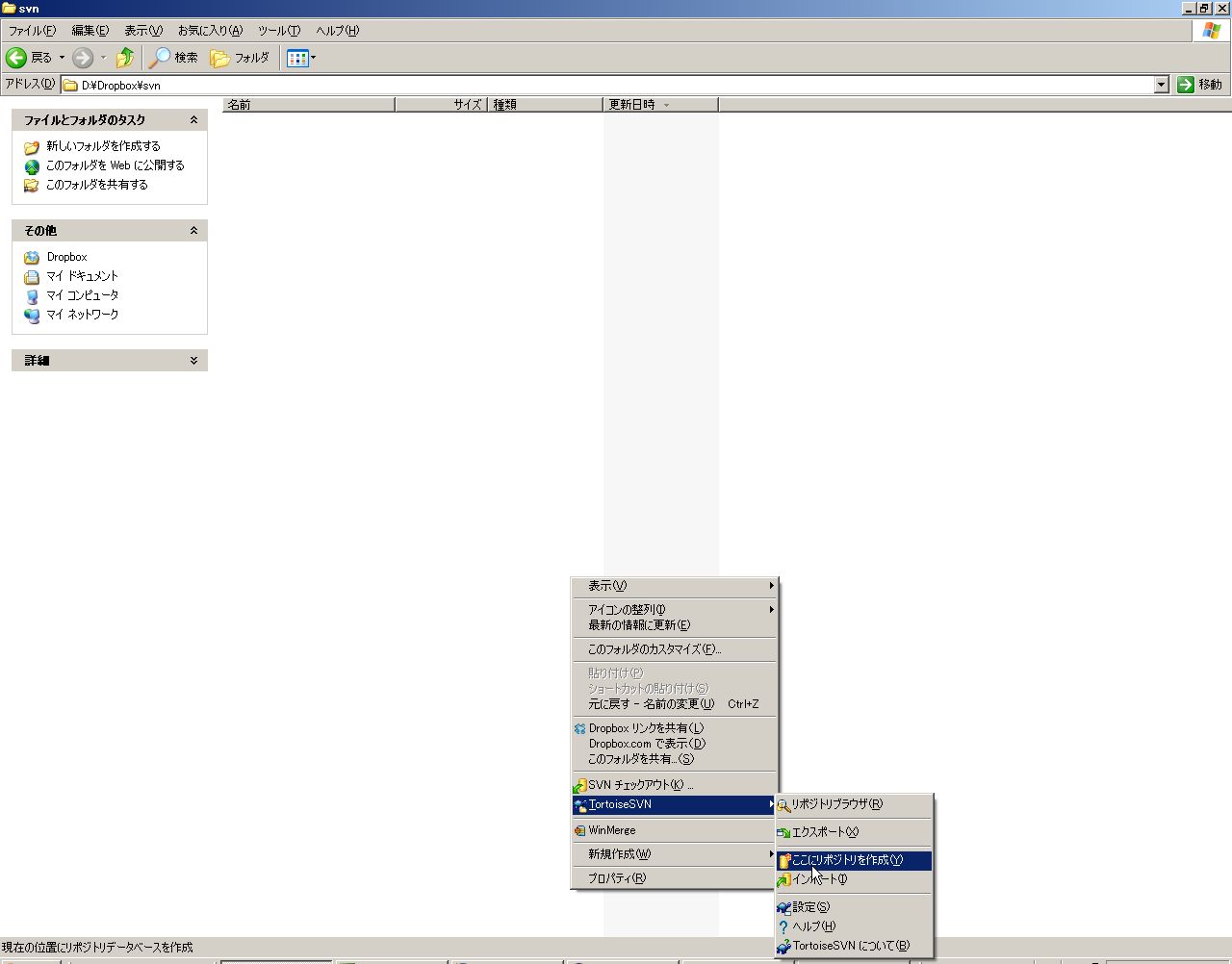Open Dropbox link in その他 panel
This screenshot has width=1232, height=964.
[66, 257]
